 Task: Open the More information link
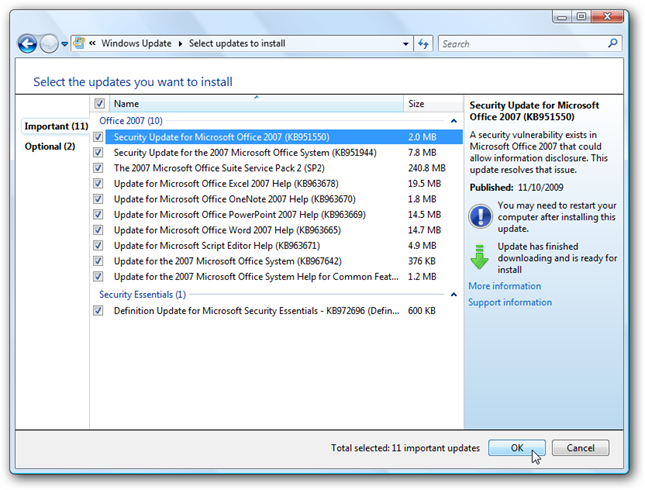point(505,286)
